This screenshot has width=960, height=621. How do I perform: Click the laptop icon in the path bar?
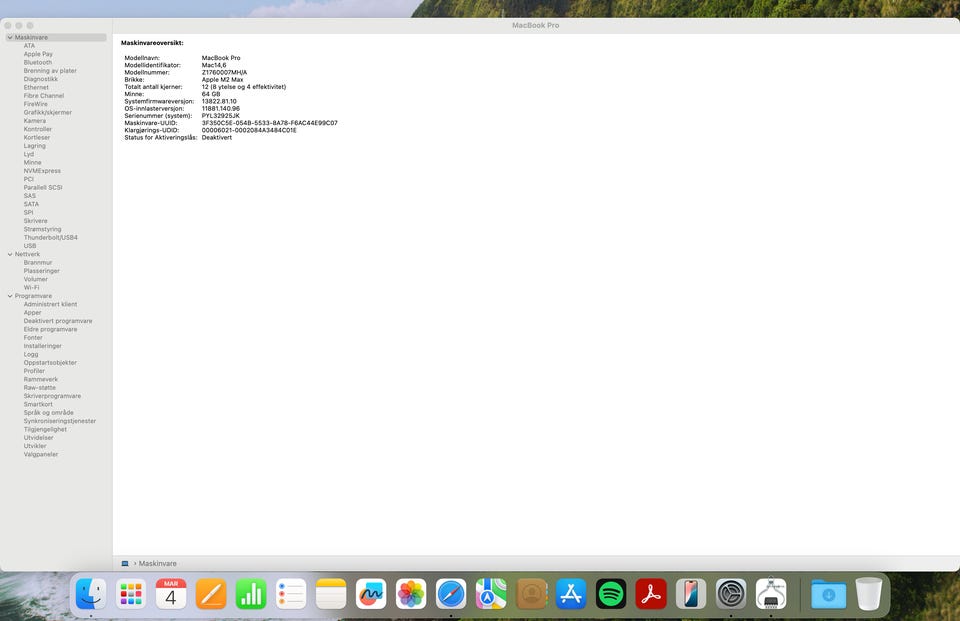click(125, 563)
